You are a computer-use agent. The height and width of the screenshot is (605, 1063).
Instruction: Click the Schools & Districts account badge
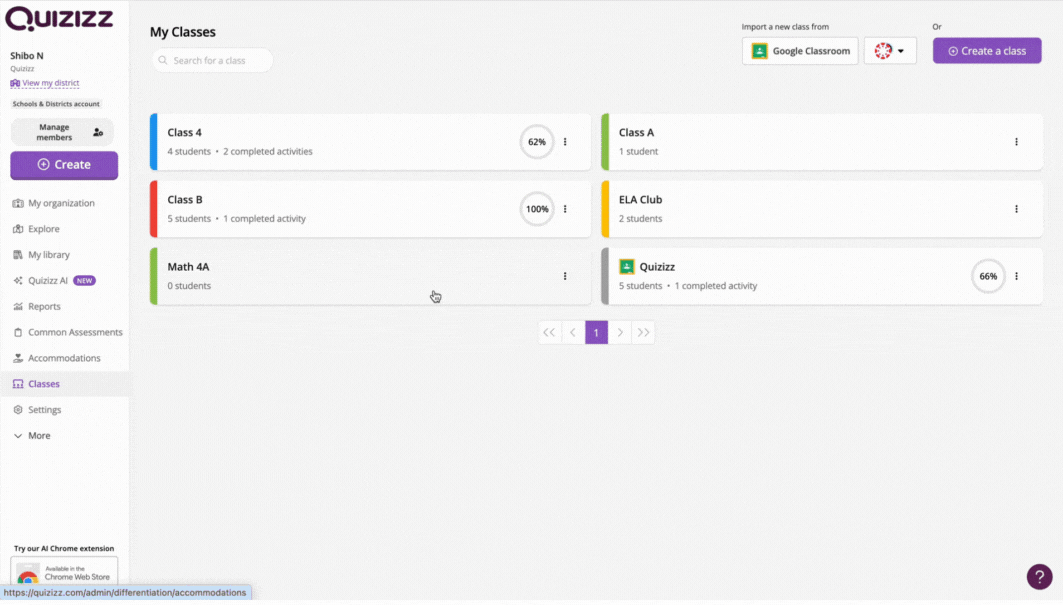[x=56, y=104]
